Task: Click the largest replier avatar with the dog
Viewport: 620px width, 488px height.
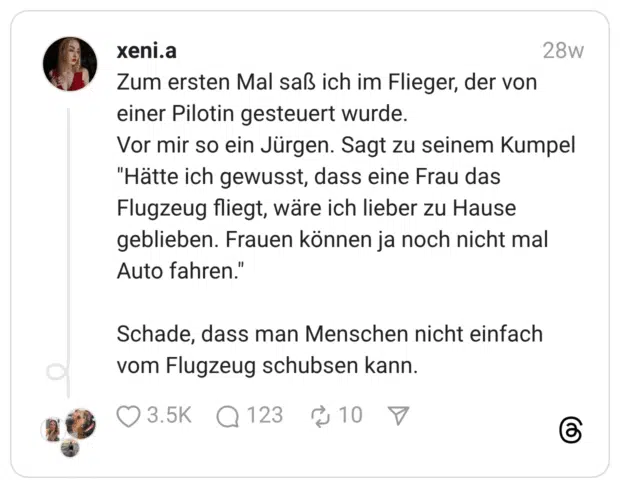Action: (80, 423)
